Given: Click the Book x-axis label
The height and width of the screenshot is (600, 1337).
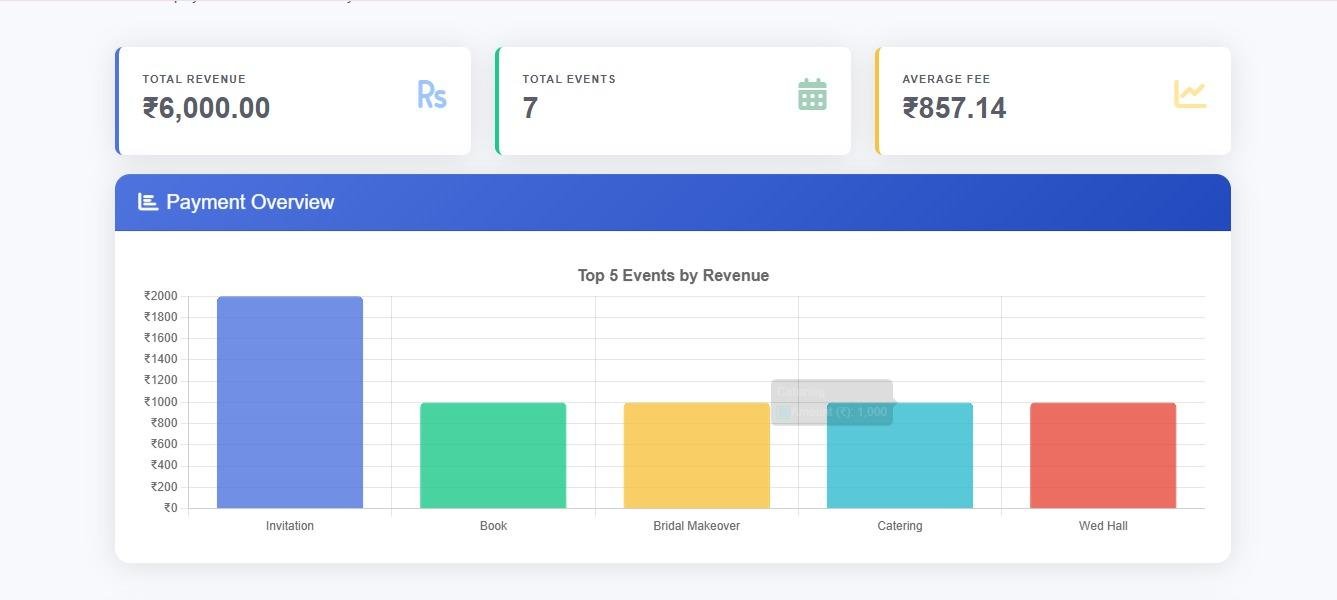Looking at the screenshot, I should 493,526.
